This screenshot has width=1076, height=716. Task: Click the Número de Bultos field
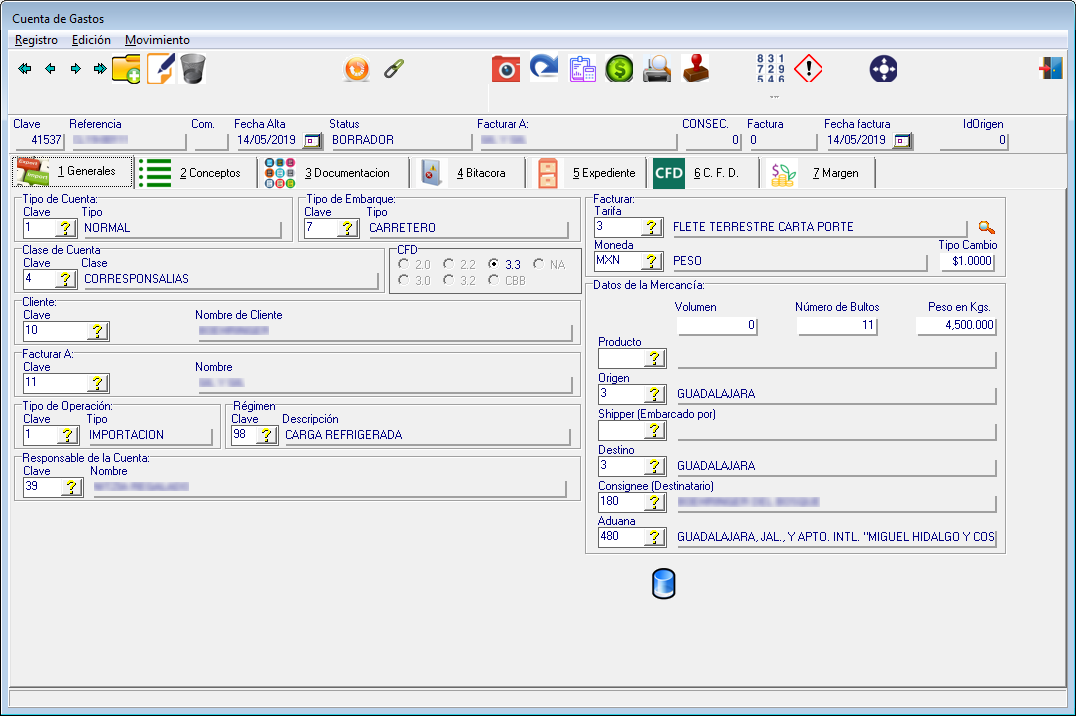coord(837,325)
